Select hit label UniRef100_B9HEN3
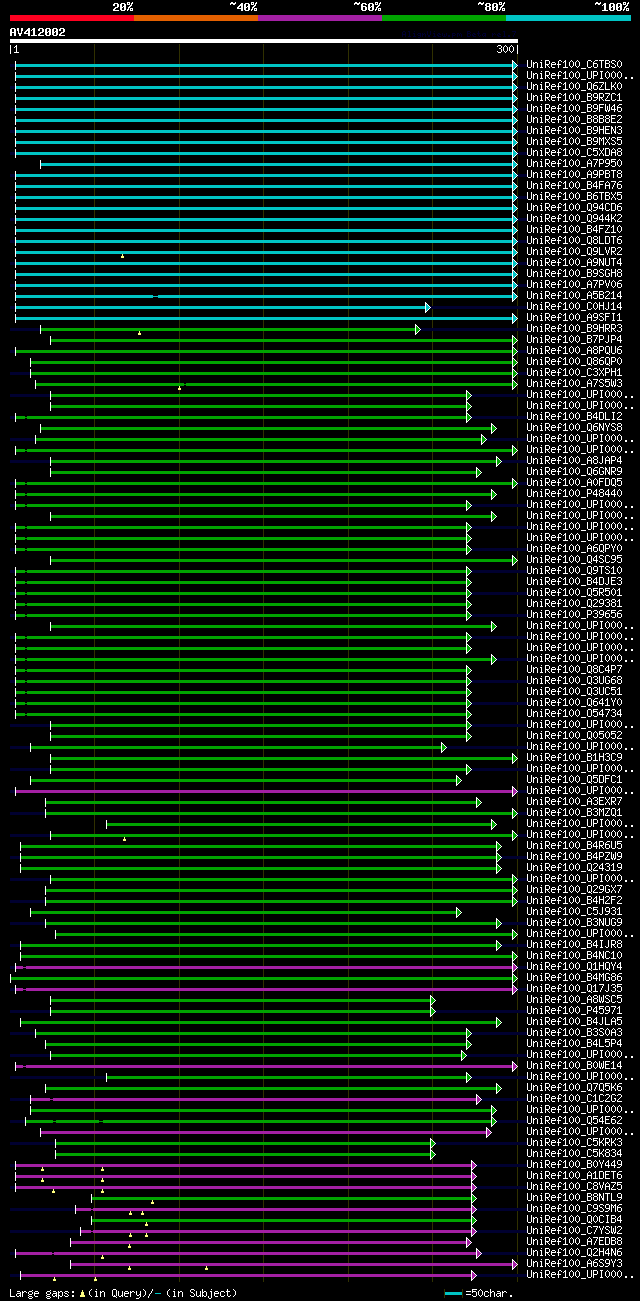This screenshot has width=640, height=1301. coord(574,131)
